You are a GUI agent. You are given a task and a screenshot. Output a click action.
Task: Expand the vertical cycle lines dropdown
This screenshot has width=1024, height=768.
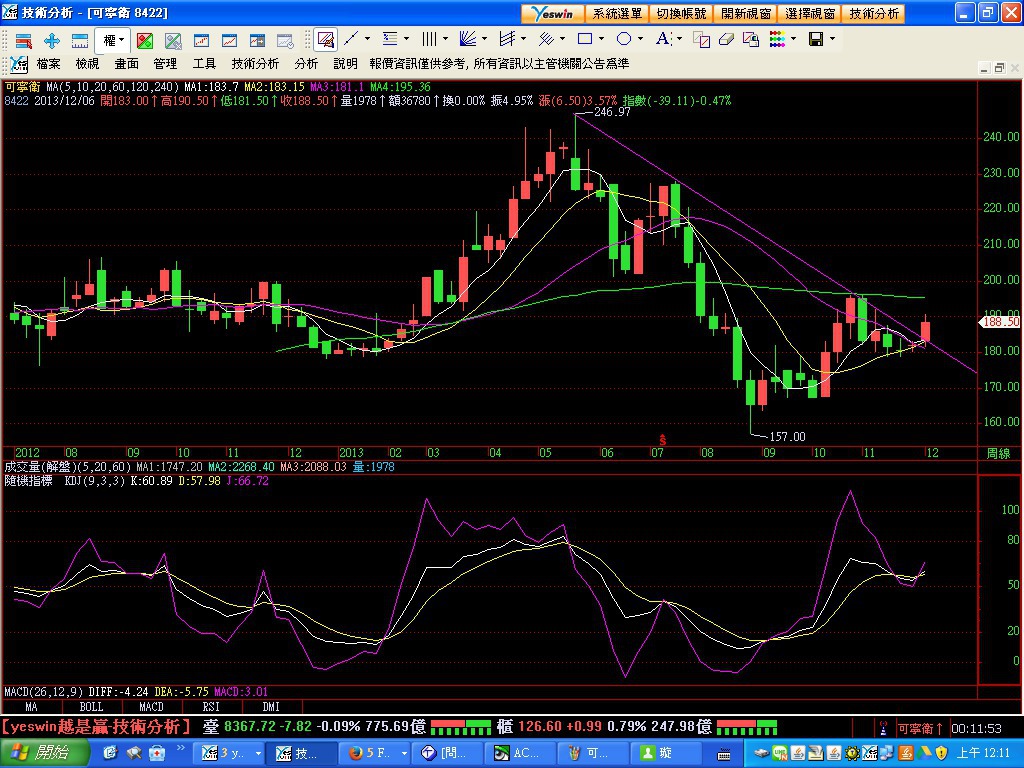(x=445, y=39)
